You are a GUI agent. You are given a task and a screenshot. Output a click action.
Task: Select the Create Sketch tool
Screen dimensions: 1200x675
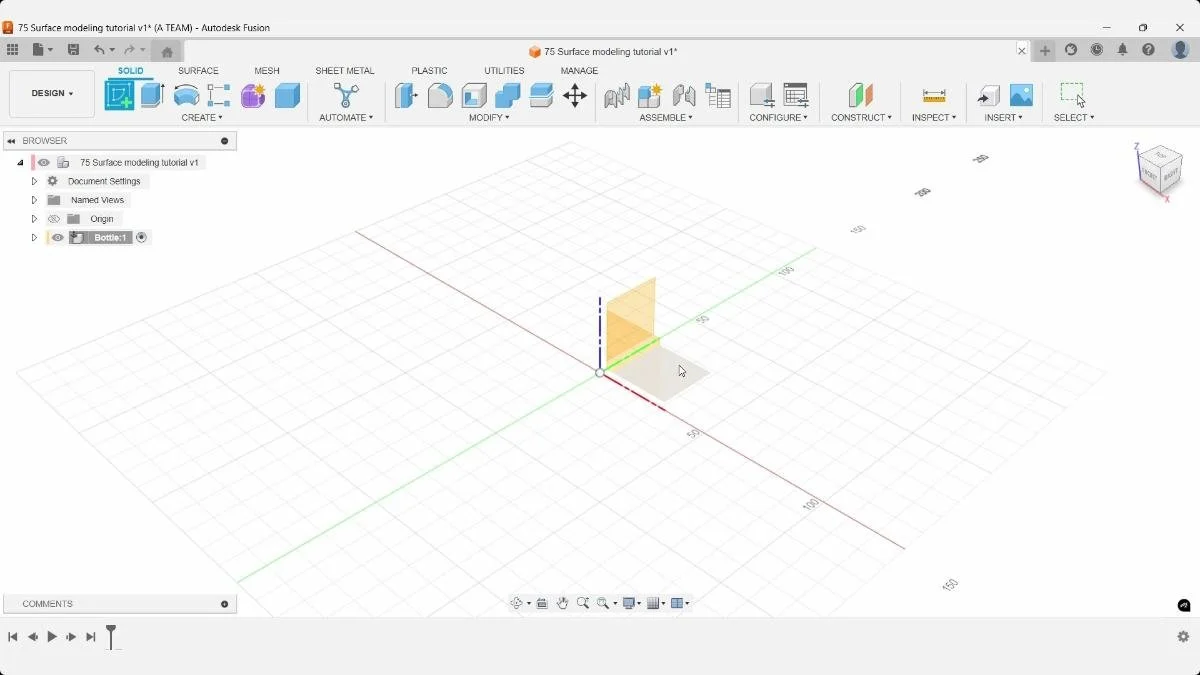pos(119,95)
